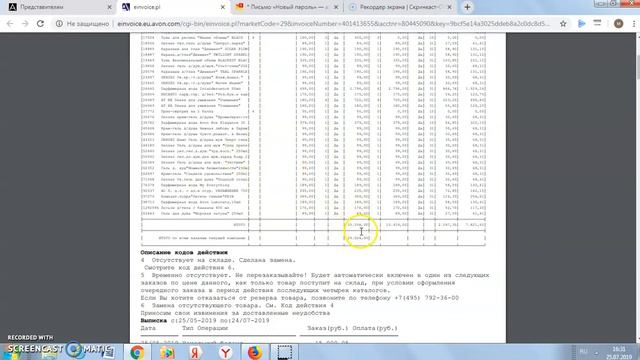Click the 'Тип Операции' column header
The image size is (640, 360).
[205, 328]
